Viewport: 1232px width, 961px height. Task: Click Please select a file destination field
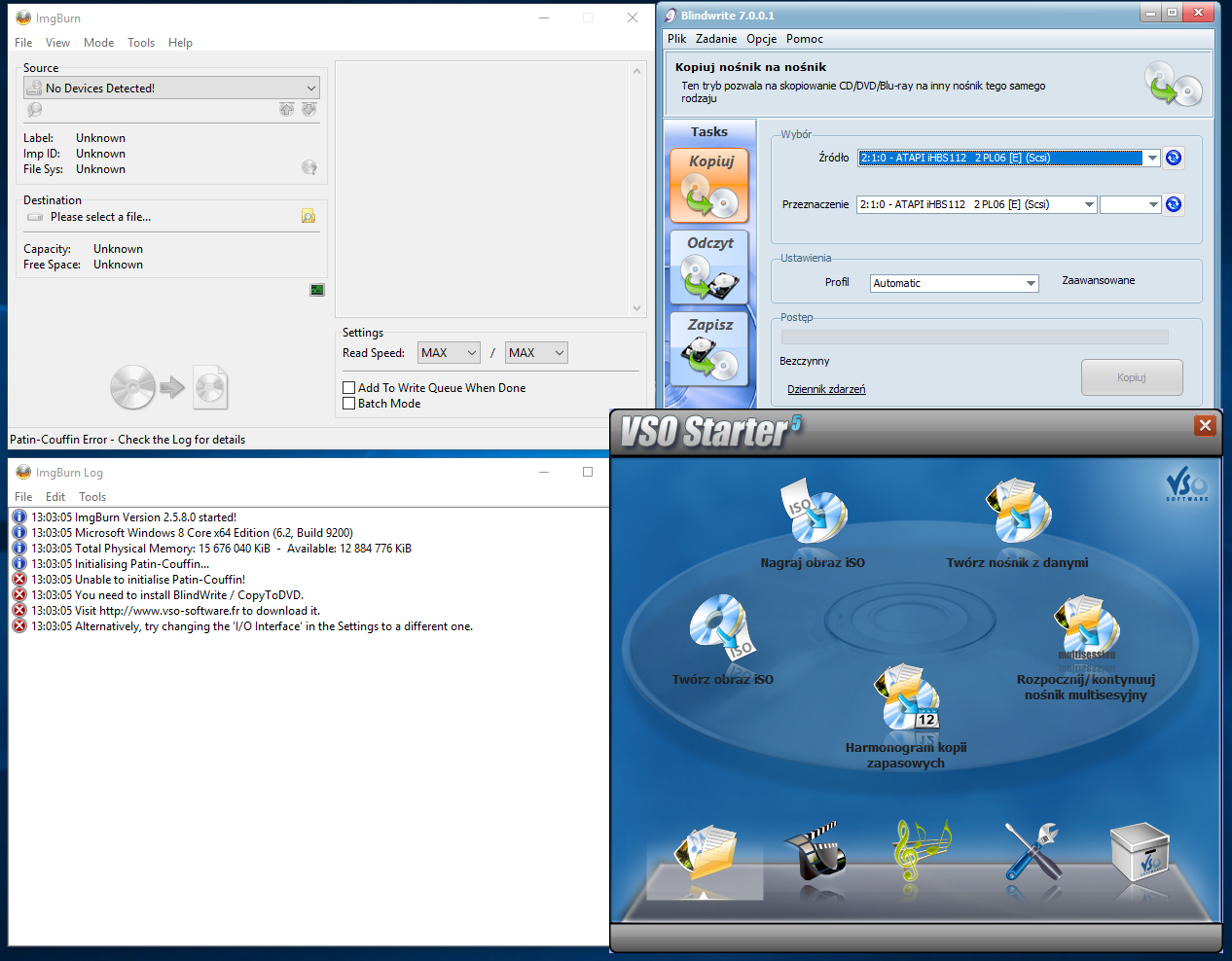[100, 217]
